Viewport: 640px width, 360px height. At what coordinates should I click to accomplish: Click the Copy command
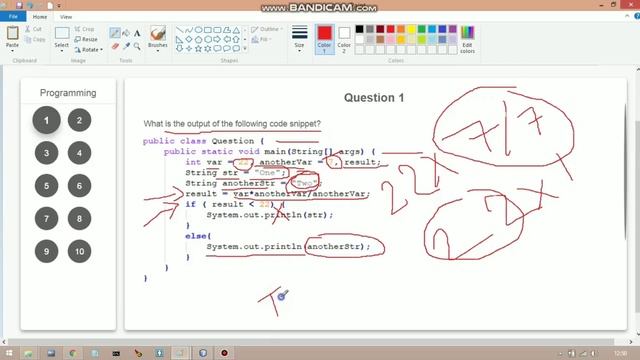(34, 39)
